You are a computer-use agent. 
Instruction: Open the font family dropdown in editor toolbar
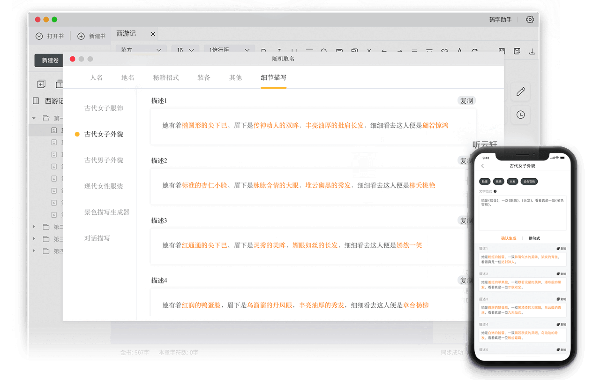tap(141, 49)
